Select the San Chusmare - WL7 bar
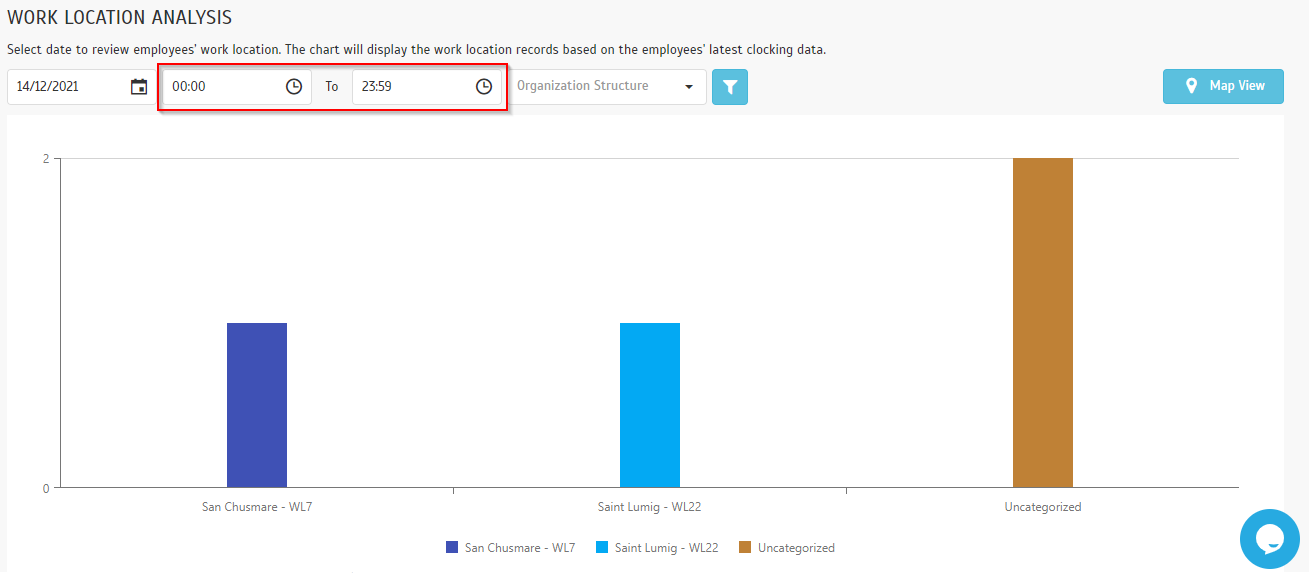This screenshot has height=573, width=1309. pos(257,405)
